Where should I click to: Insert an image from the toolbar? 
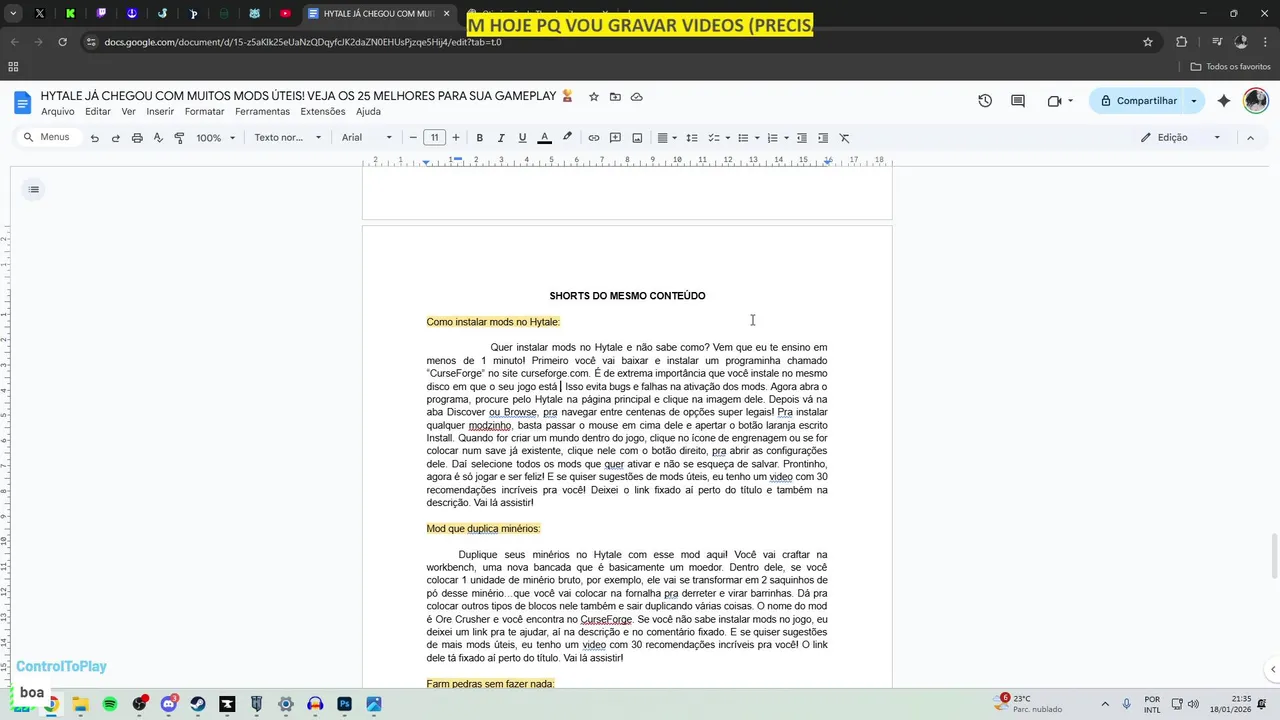(x=637, y=138)
